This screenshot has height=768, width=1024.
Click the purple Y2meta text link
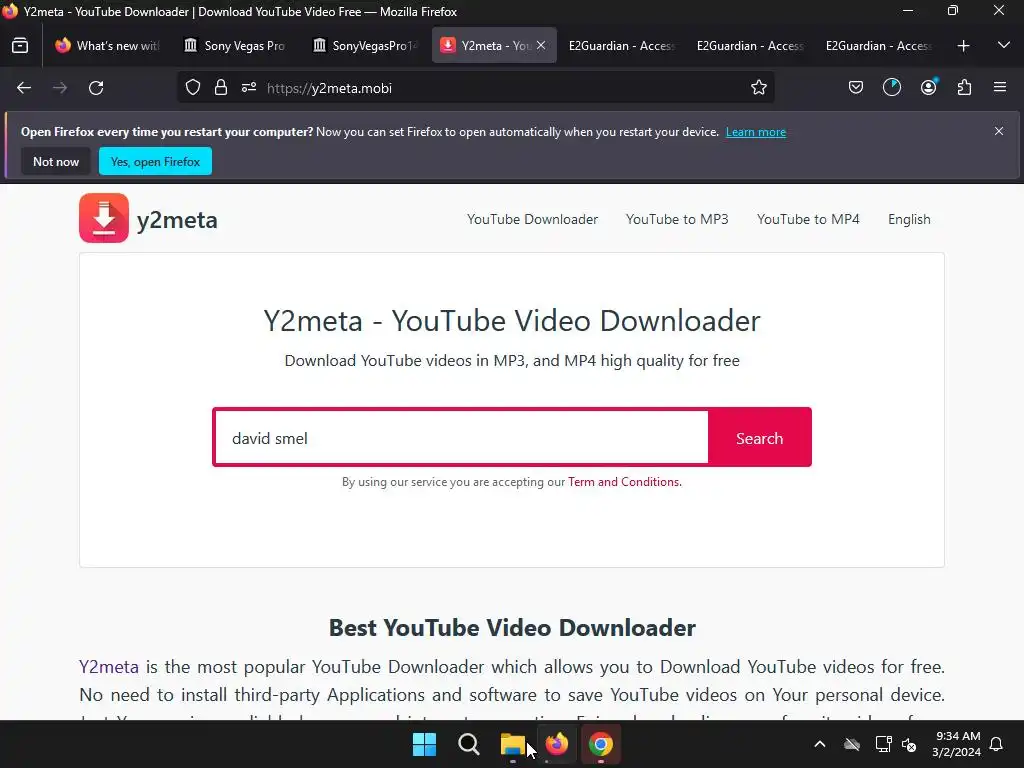109,667
